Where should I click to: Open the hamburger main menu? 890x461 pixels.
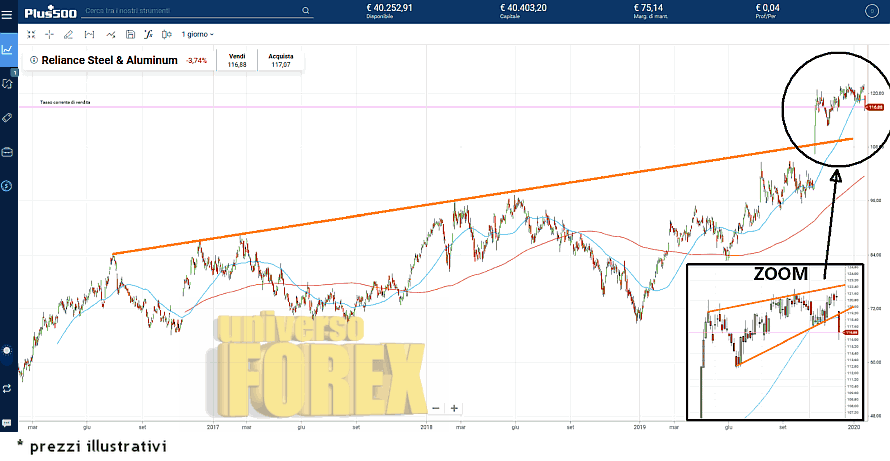tap(8, 12)
